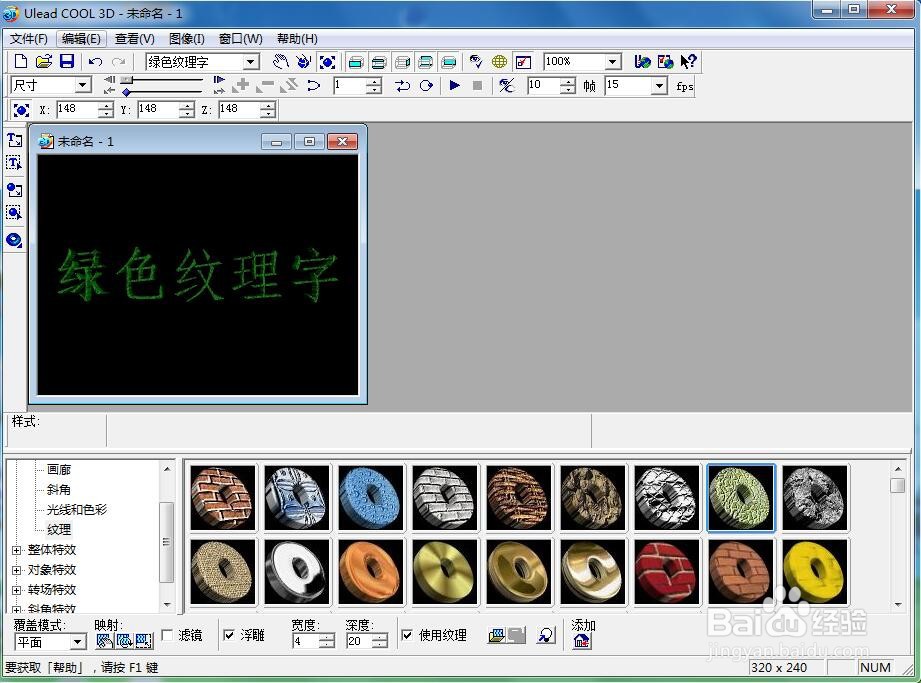Click the Insert text tool in left sidebar
Viewport: 921px width, 683px height.
click(14, 140)
